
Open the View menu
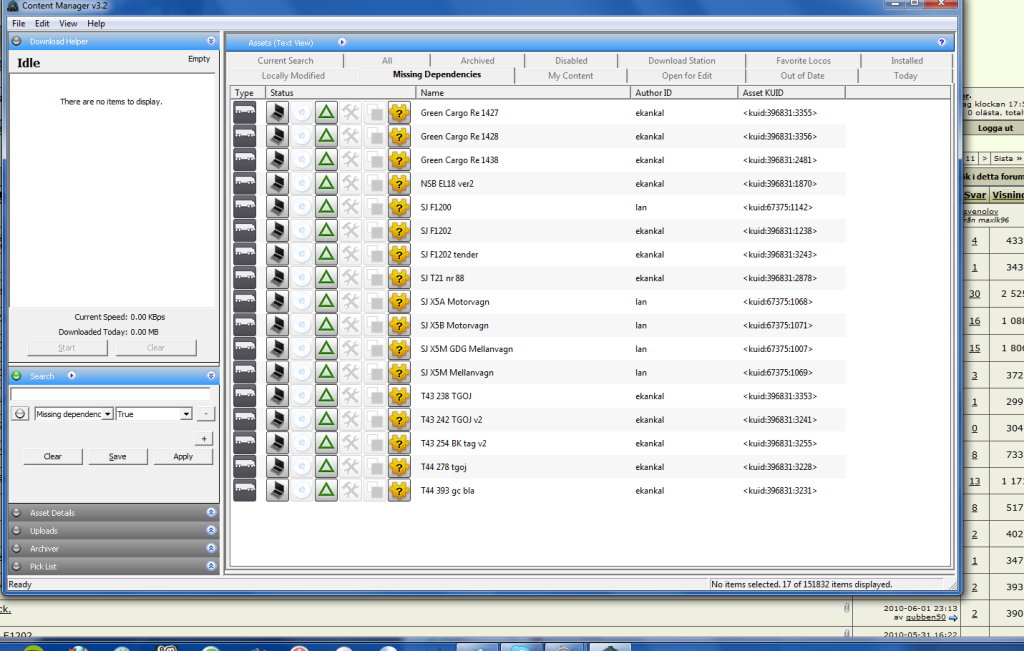click(68, 24)
